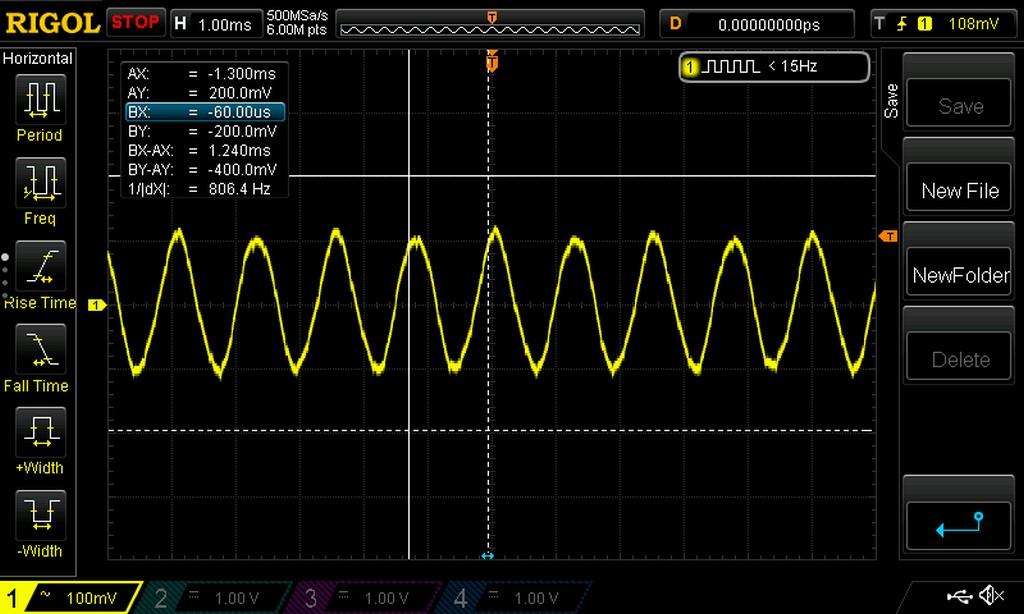The width and height of the screenshot is (1024, 614).
Task: Click the AX cursor value -1.300ms
Action: [x=242, y=74]
